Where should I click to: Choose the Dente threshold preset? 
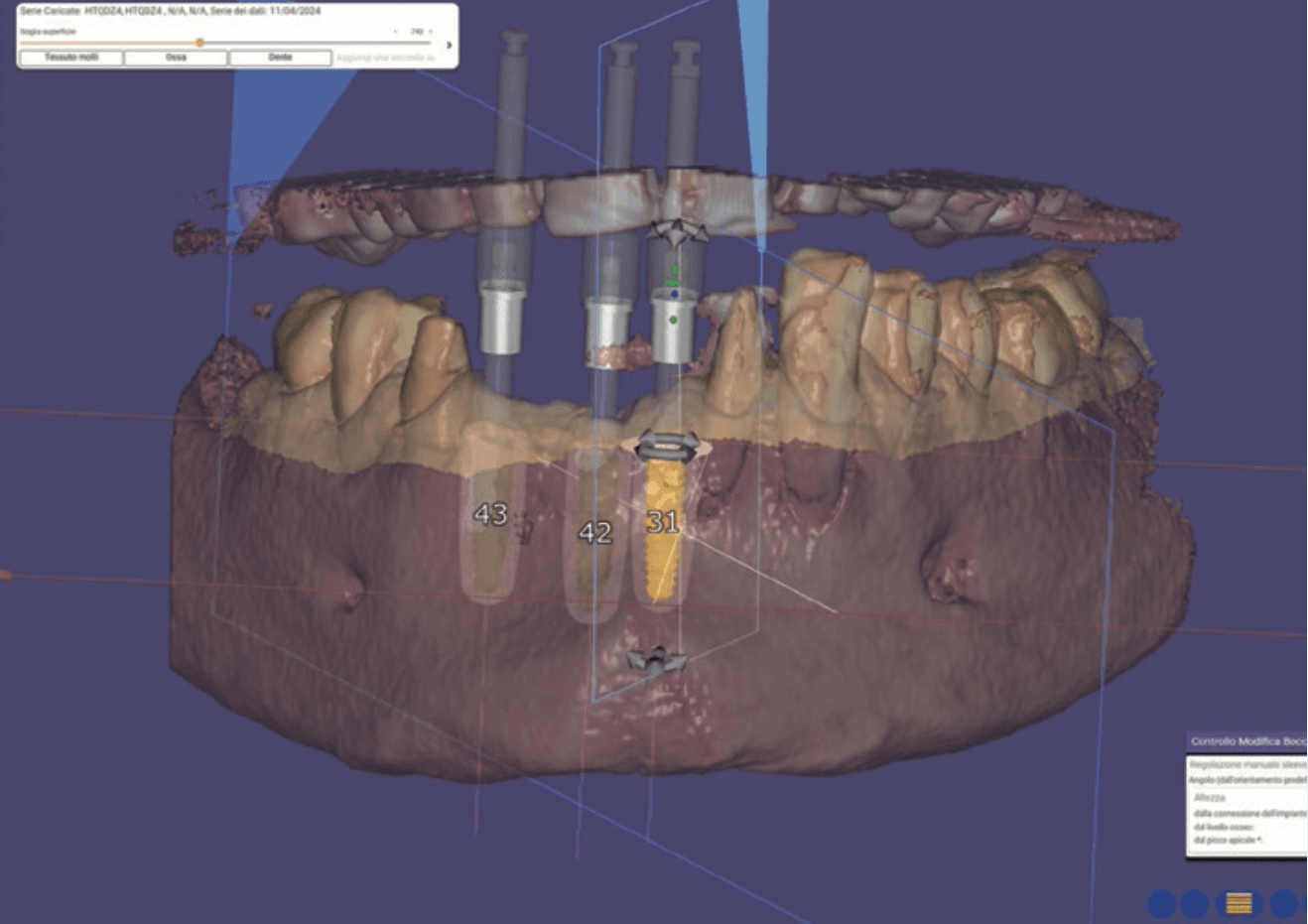tap(280, 58)
